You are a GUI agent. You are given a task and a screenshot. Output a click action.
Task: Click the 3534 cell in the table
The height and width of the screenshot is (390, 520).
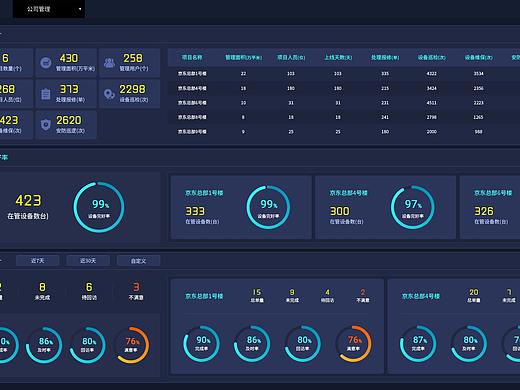pyautogui.click(x=478, y=73)
